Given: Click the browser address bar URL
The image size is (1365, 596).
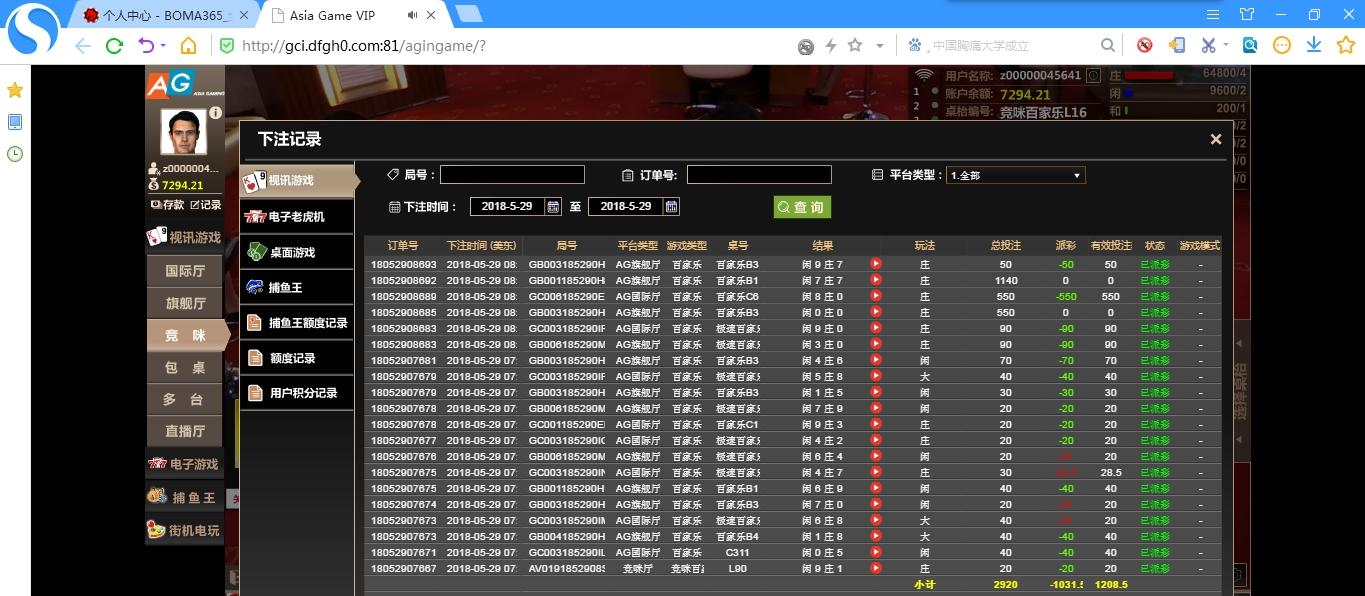Looking at the screenshot, I should [x=364, y=46].
